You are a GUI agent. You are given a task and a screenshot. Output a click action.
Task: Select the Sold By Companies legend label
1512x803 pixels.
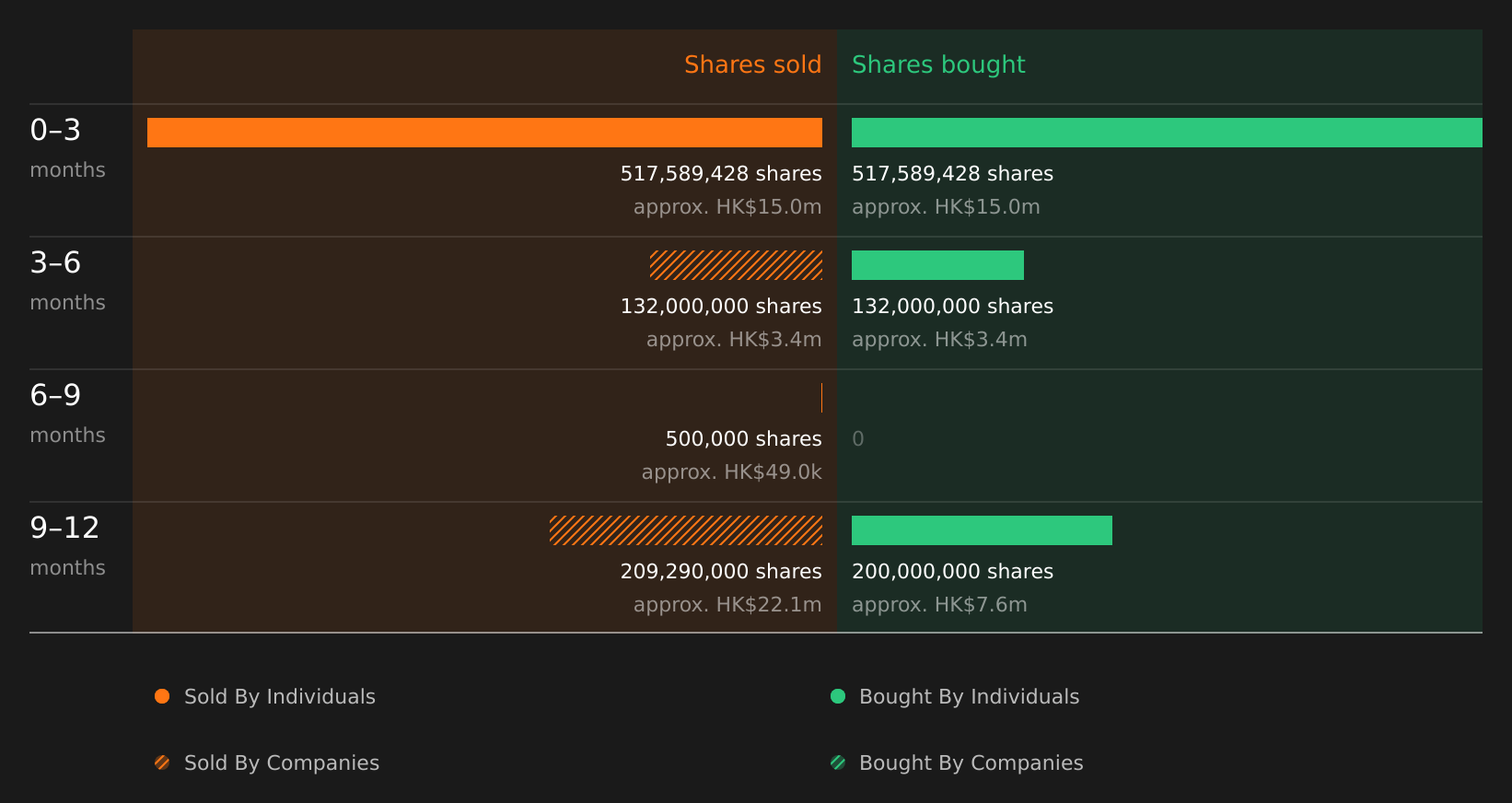coord(282,763)
